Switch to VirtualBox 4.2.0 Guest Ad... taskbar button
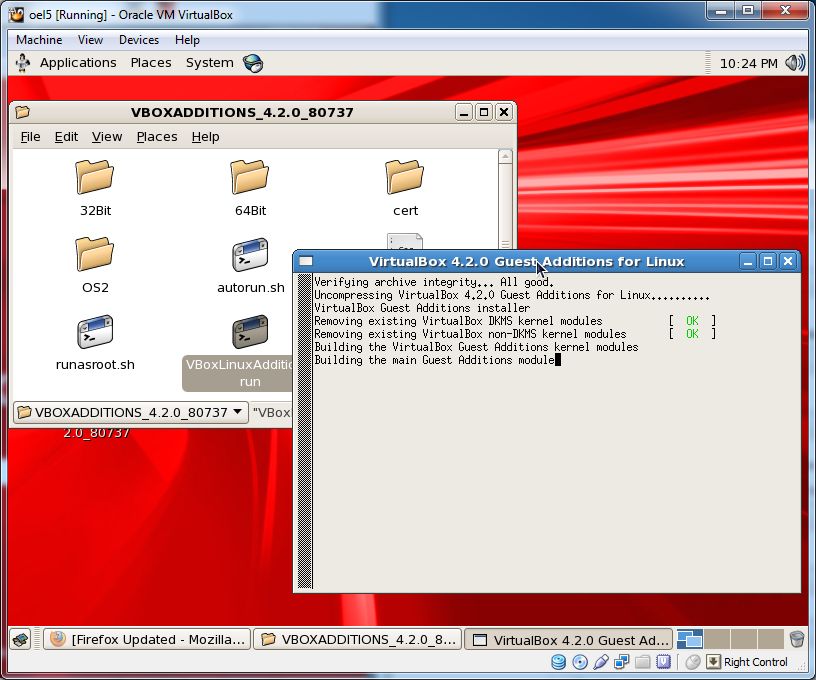This screenshot has height=680, width=816. (568, 639)
